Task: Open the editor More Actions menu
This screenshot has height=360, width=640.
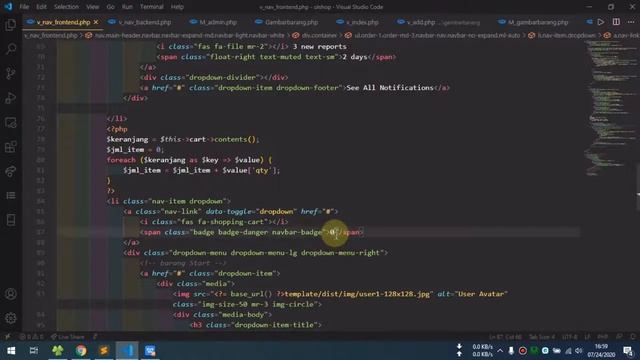Action: [x=631, y=22]
